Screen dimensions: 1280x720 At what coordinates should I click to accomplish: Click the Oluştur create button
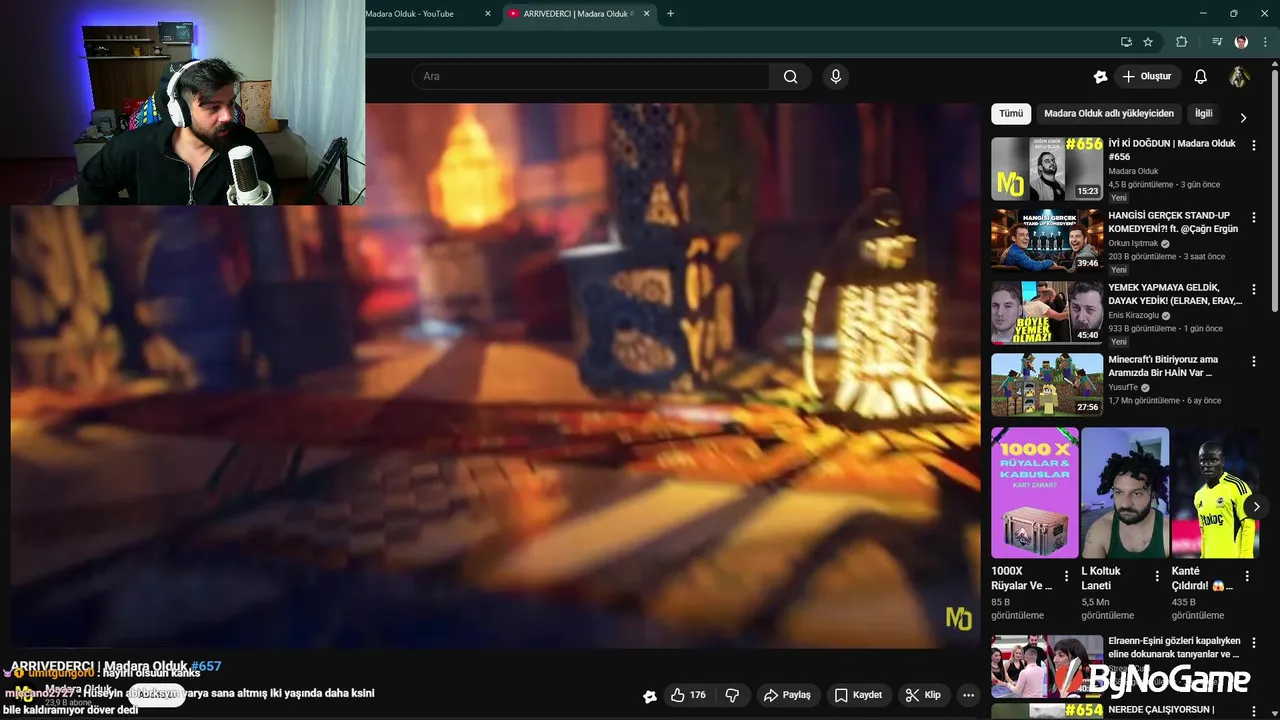point(1147,77)
